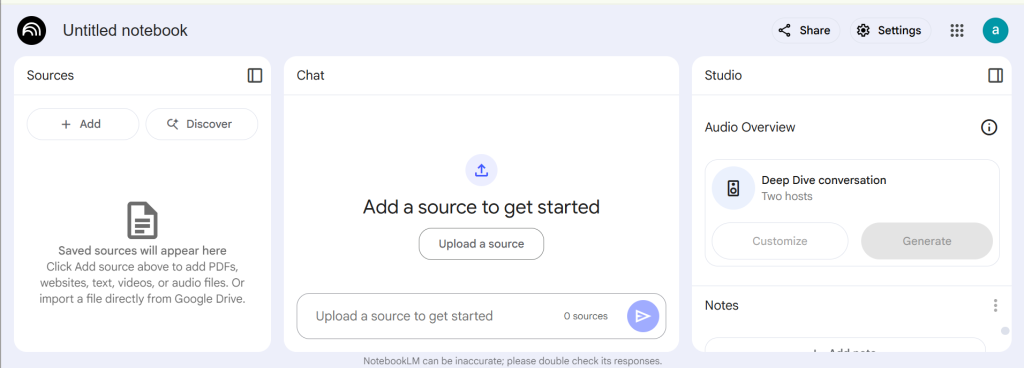The image size is (1024, 368).
Task: Click the NotebookLM logo icon
Action: coord(31,30)
